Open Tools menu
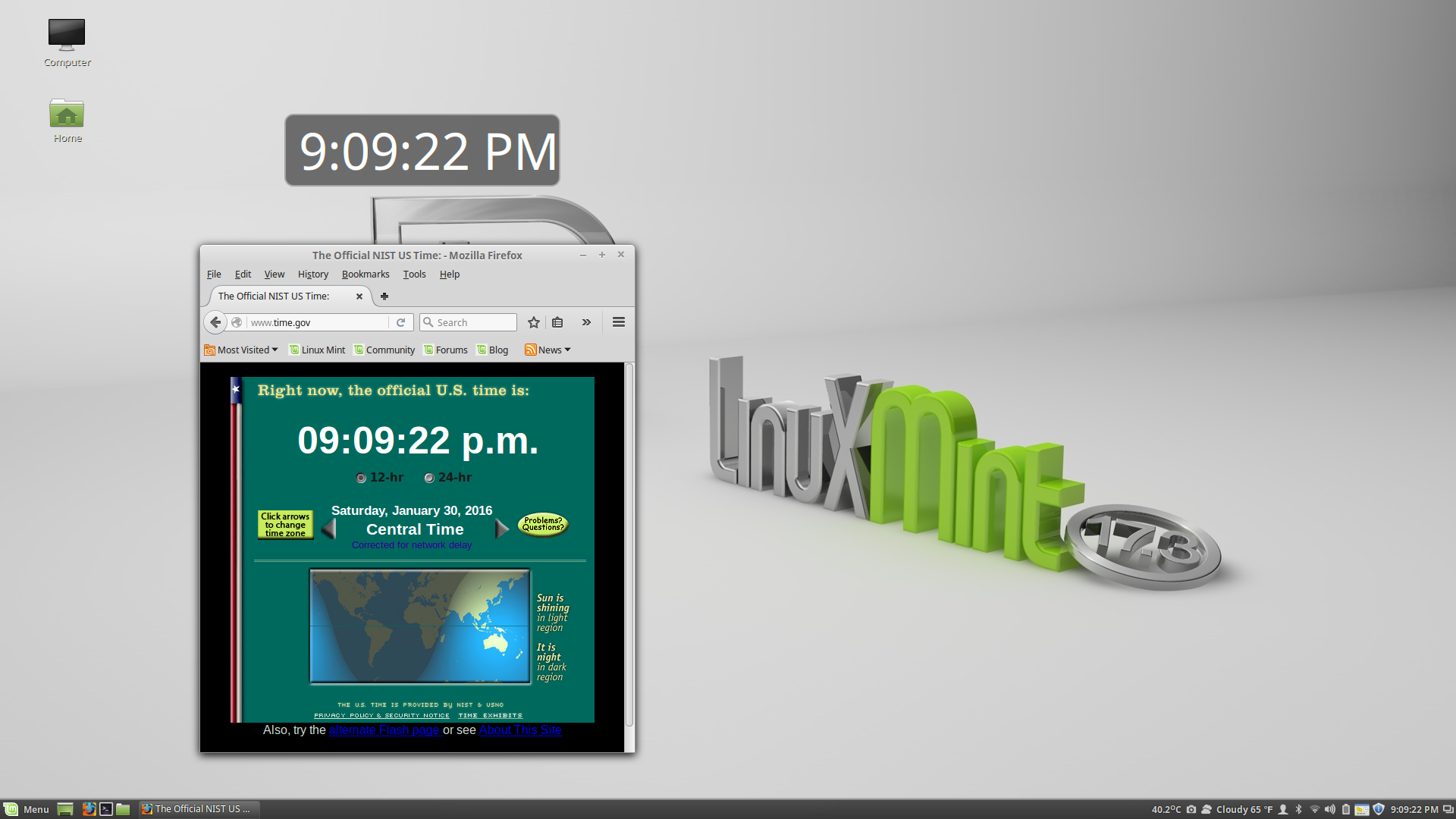This screenshot has width=1456, height=819. [x=414, y=275]
